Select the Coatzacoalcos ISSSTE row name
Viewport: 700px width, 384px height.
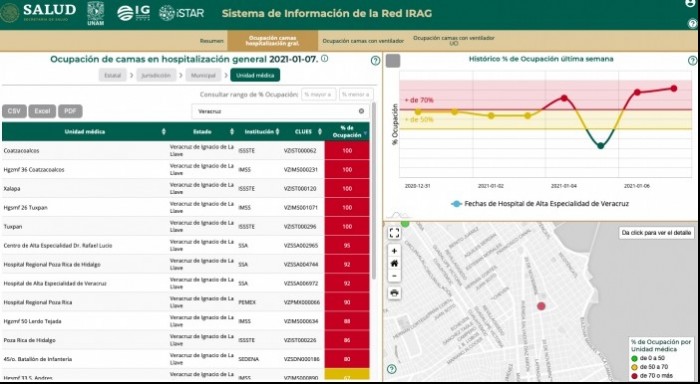coord(21,150)
